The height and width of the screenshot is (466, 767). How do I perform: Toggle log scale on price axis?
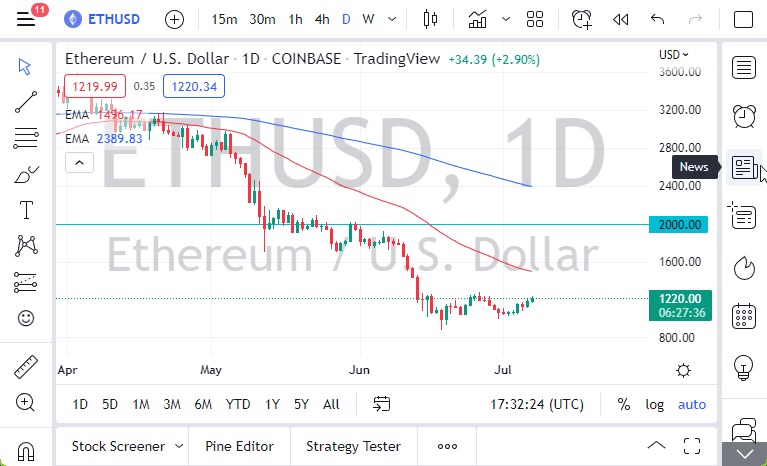click(654, 404)
